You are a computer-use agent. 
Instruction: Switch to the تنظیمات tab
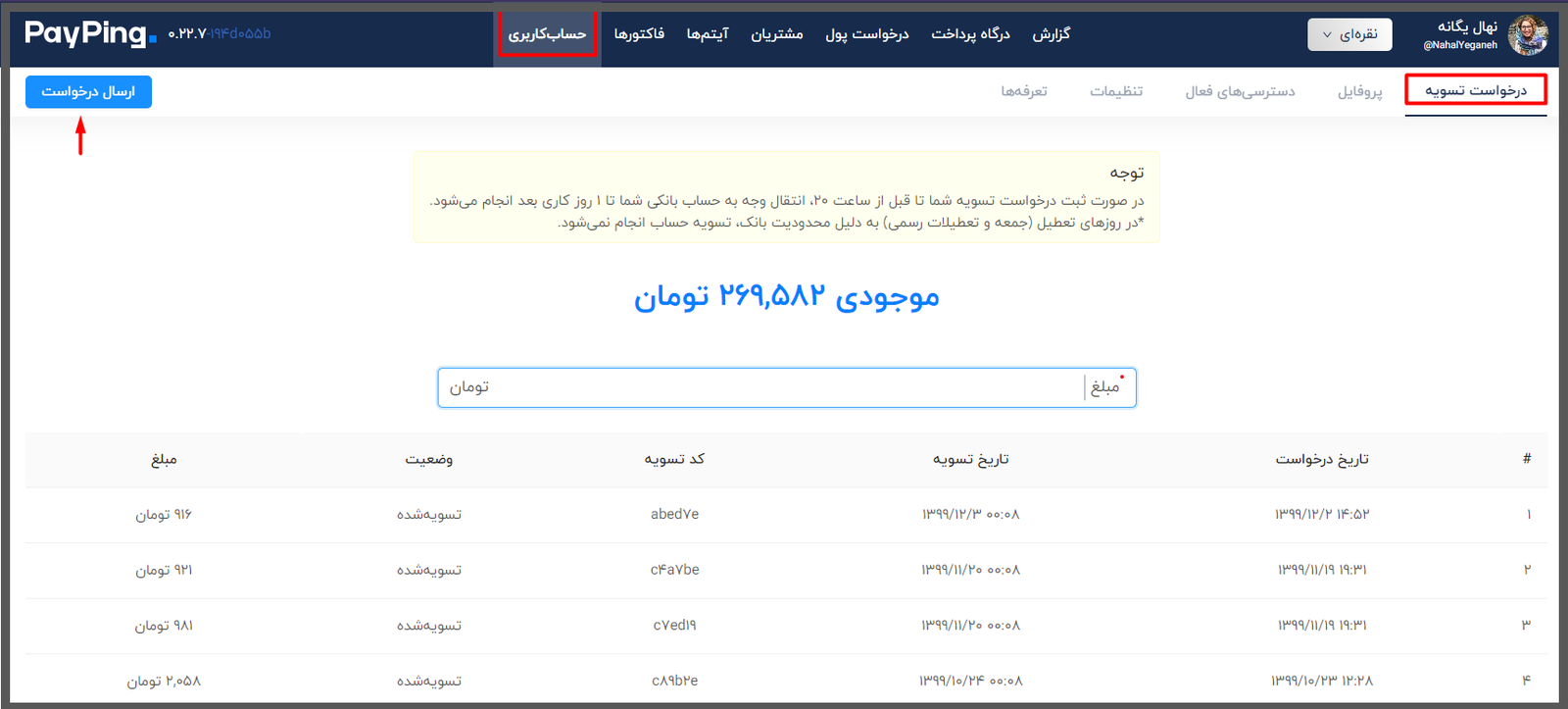click(x=1116, y=91)
